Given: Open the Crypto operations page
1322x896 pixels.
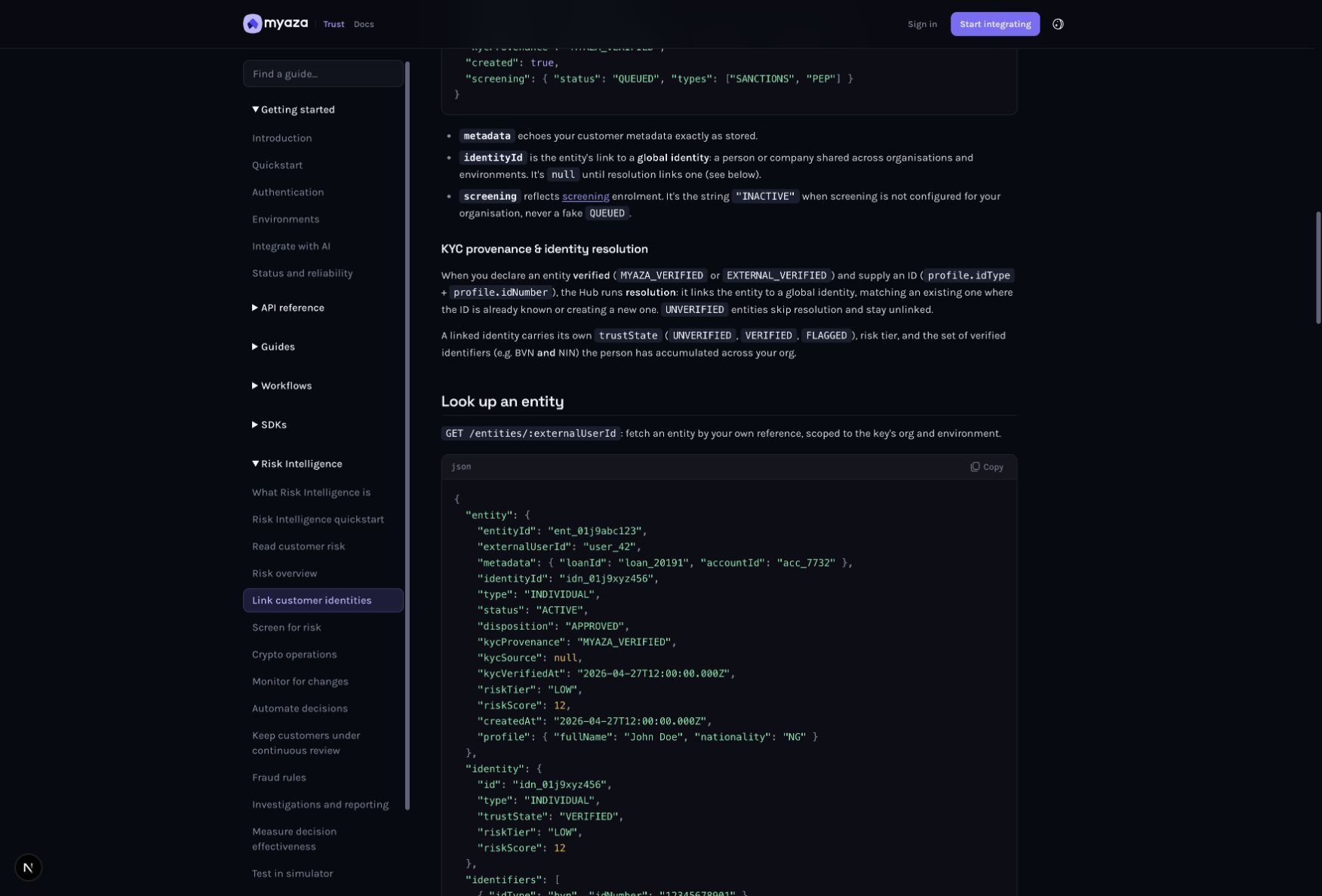Looking at the screenshot, I should (294, 655).
